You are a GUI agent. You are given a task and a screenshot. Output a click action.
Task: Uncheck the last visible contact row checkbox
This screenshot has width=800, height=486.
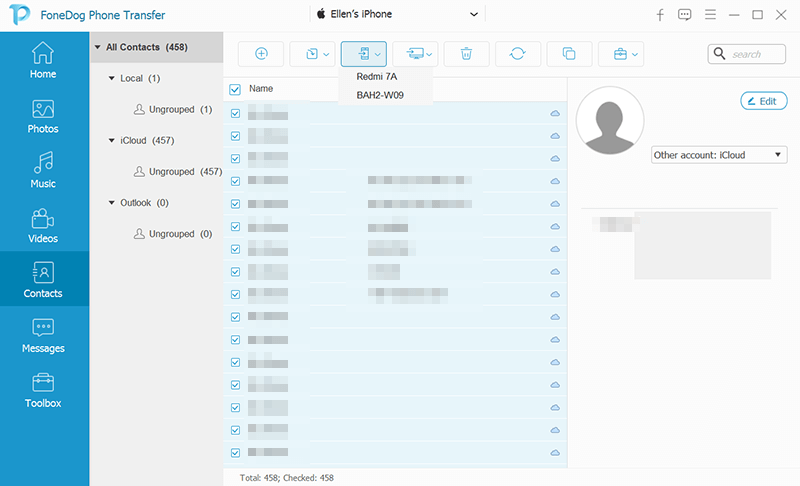coord(235,452)
